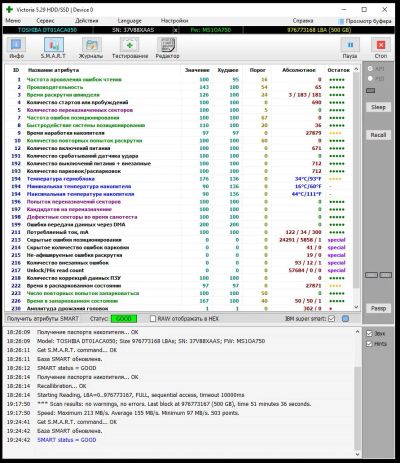Click the red Стоп stop button
This screenshot has width=400, height=463.
(381, 48)
